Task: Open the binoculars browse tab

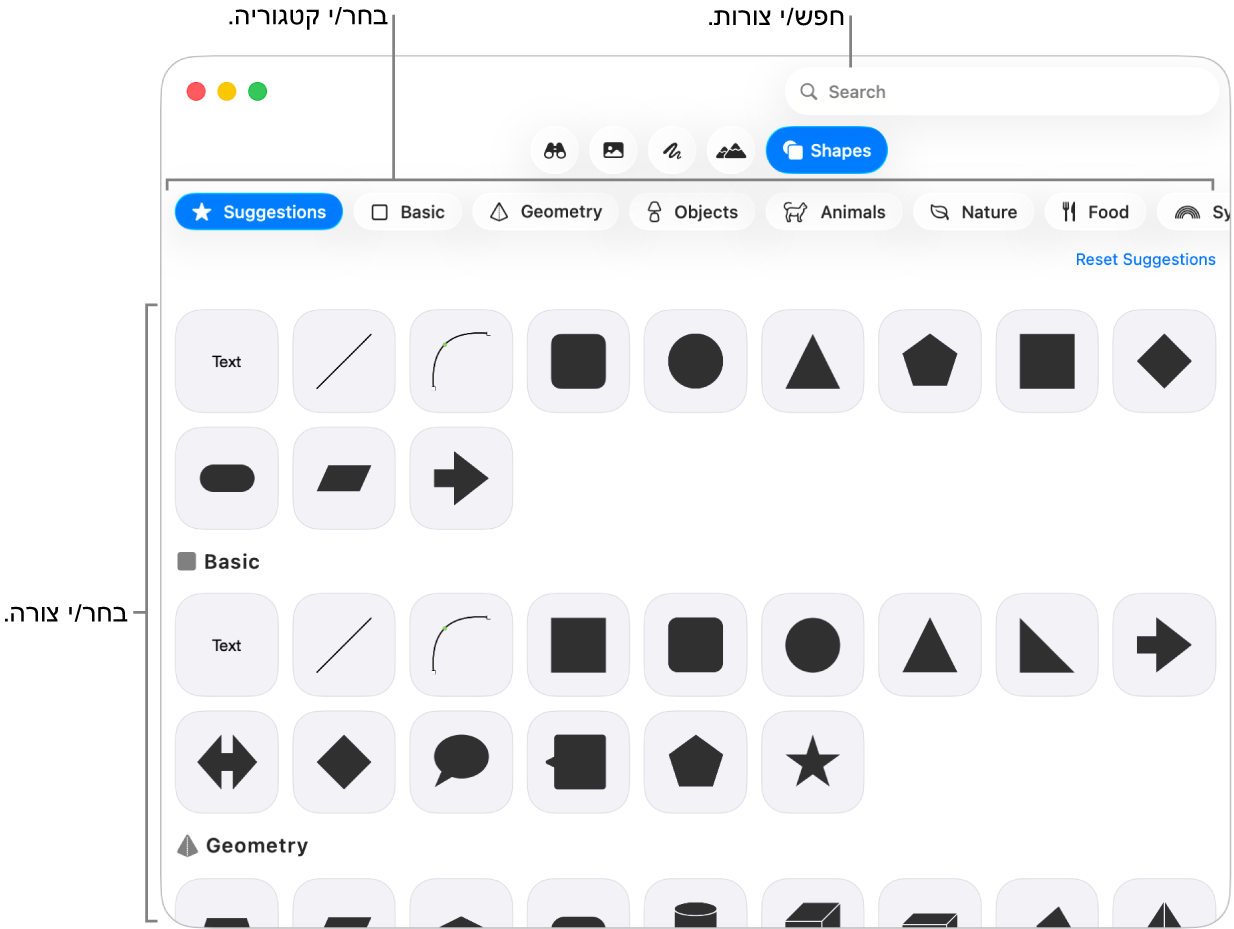Action: [x=555, y=151]
